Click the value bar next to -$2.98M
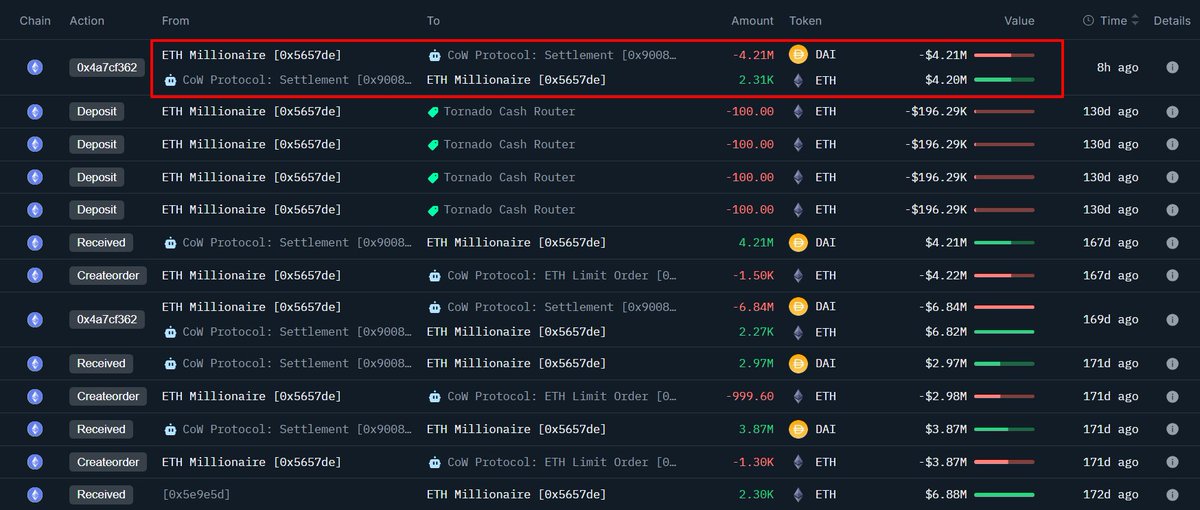The image size is (1200, 510). click(x=1004, y=397)
